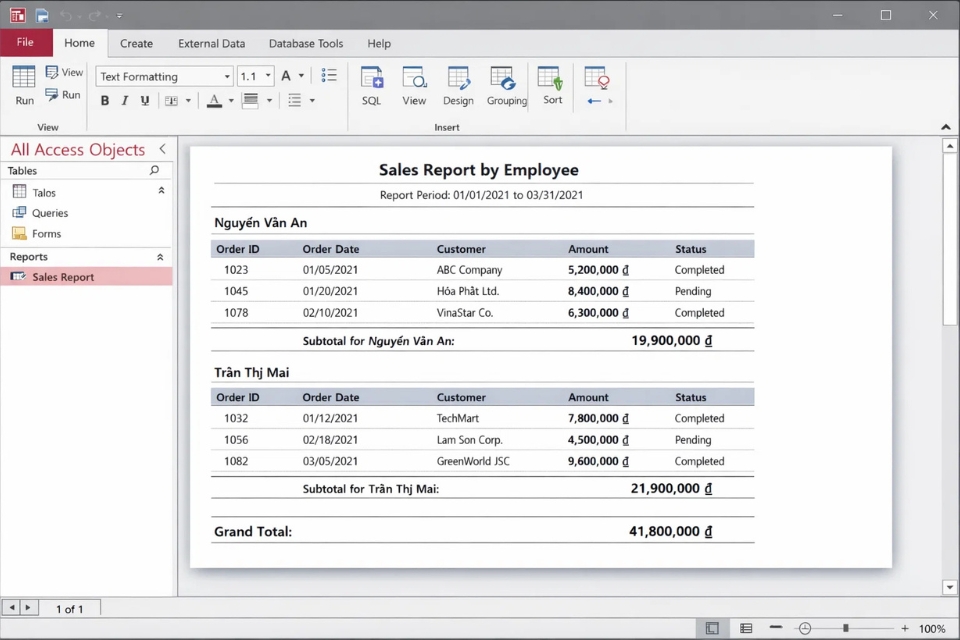Toggle Bold formatting

(x=105, y=101)
